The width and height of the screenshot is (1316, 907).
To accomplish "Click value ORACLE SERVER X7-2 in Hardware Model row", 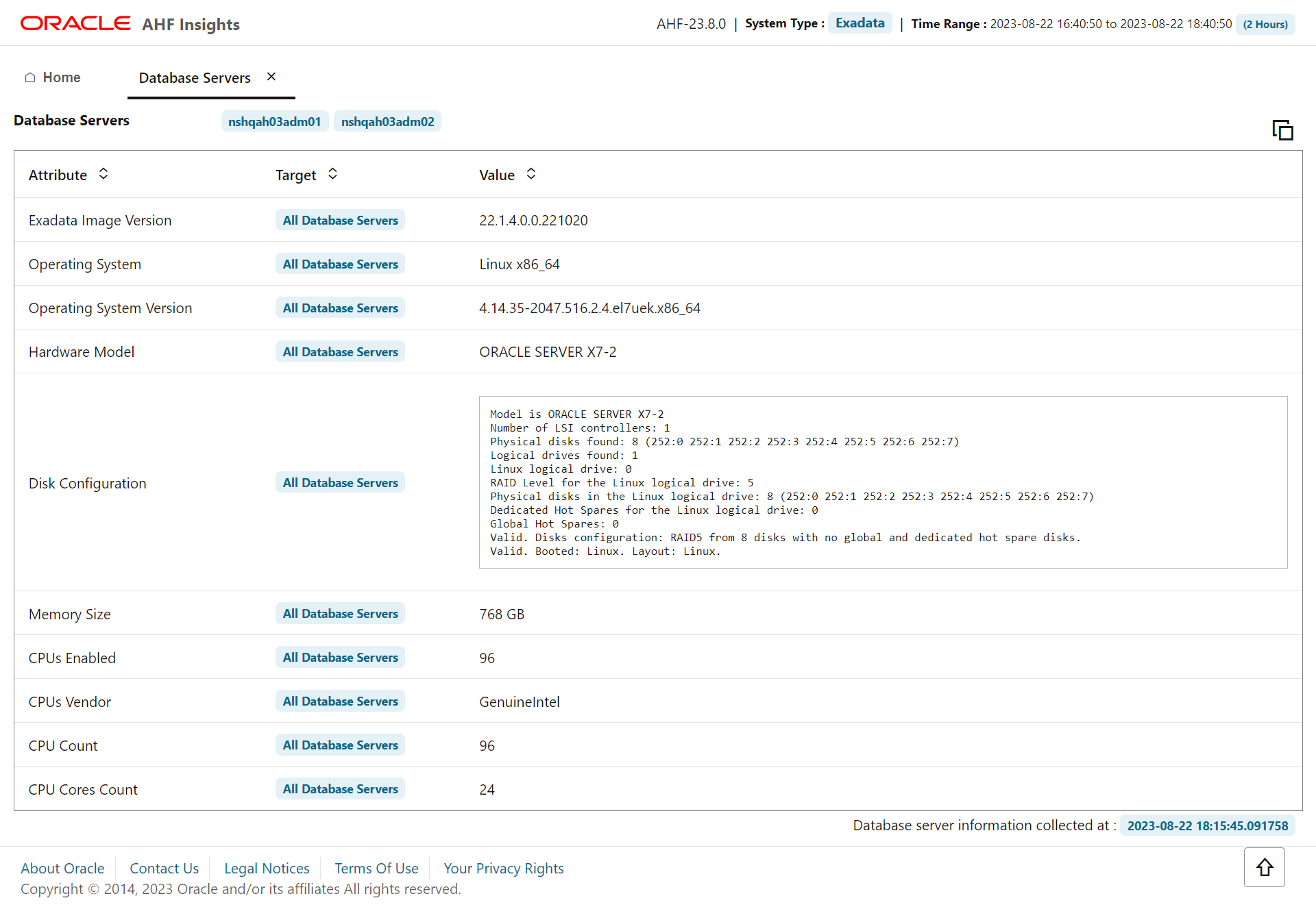I will (x=548, y=352).
